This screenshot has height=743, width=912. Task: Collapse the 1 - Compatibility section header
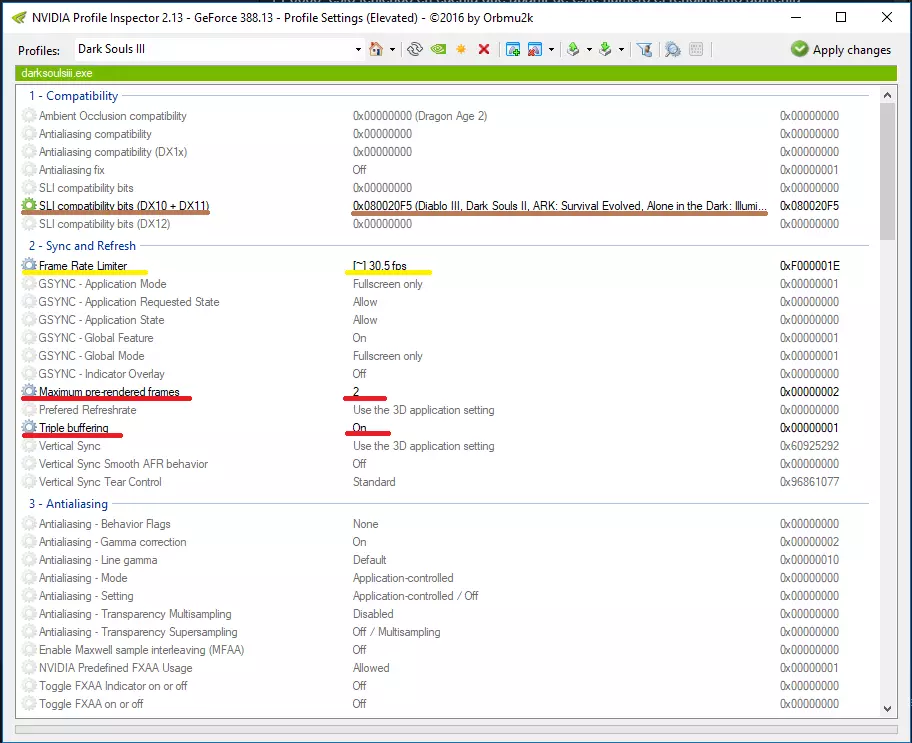tap(74, 96)
